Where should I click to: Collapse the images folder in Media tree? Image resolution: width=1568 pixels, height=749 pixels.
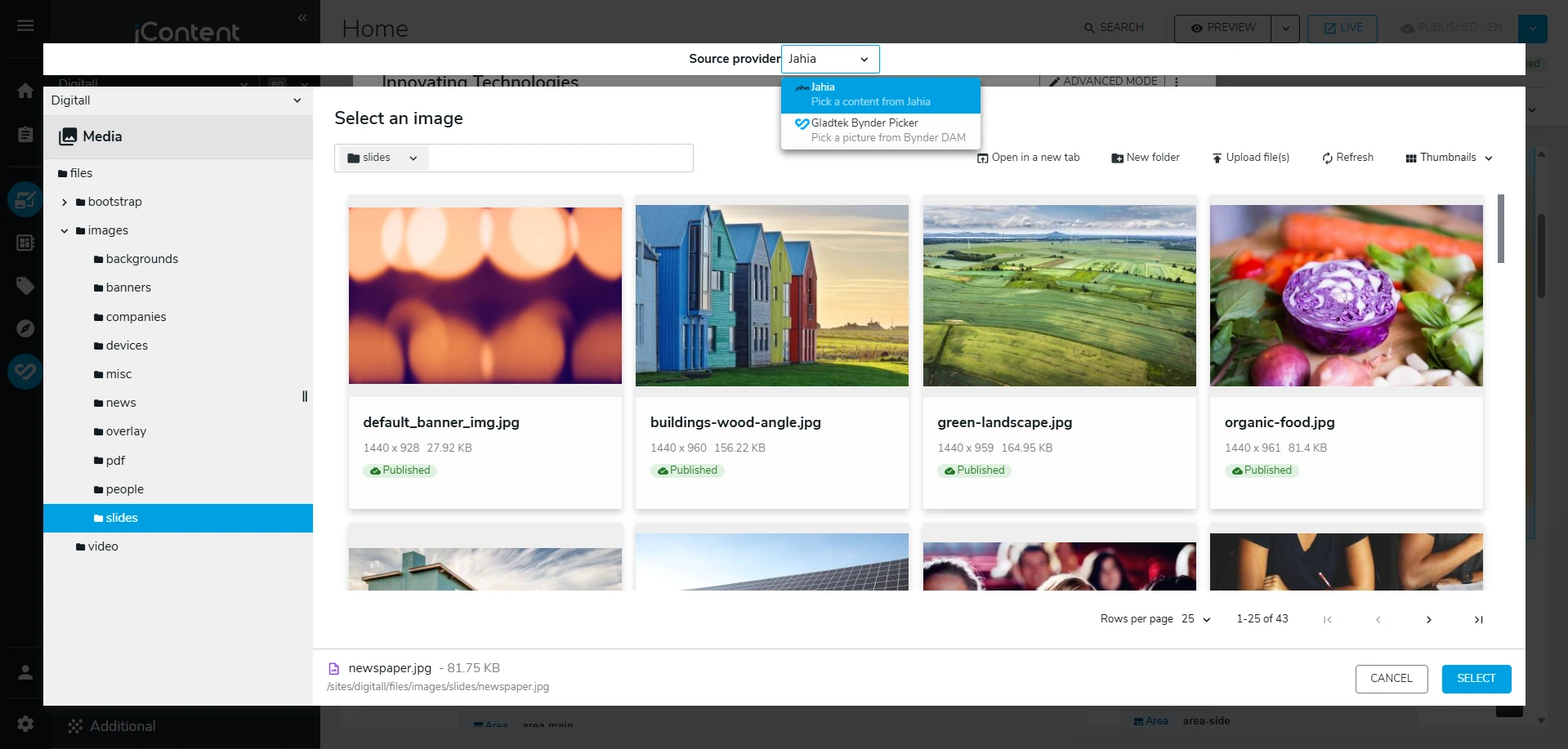click(65, 230)
